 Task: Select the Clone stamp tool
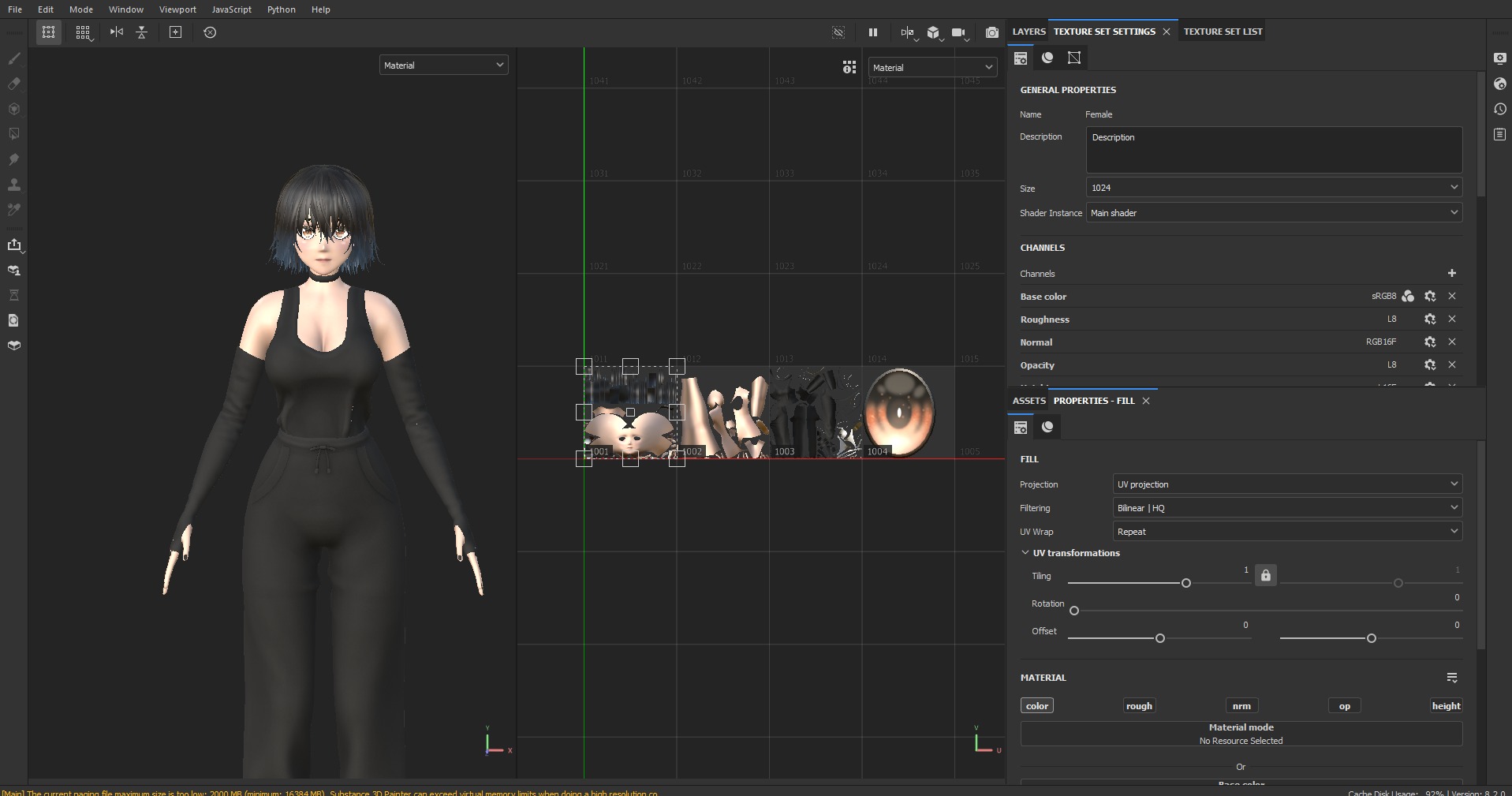click(14, 185)
